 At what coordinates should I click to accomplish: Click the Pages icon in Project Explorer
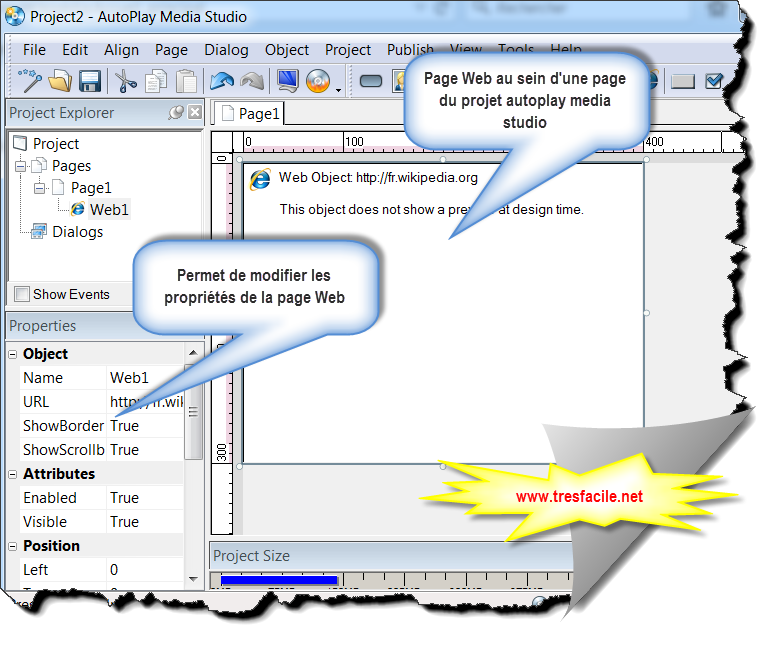click(39, 165)
